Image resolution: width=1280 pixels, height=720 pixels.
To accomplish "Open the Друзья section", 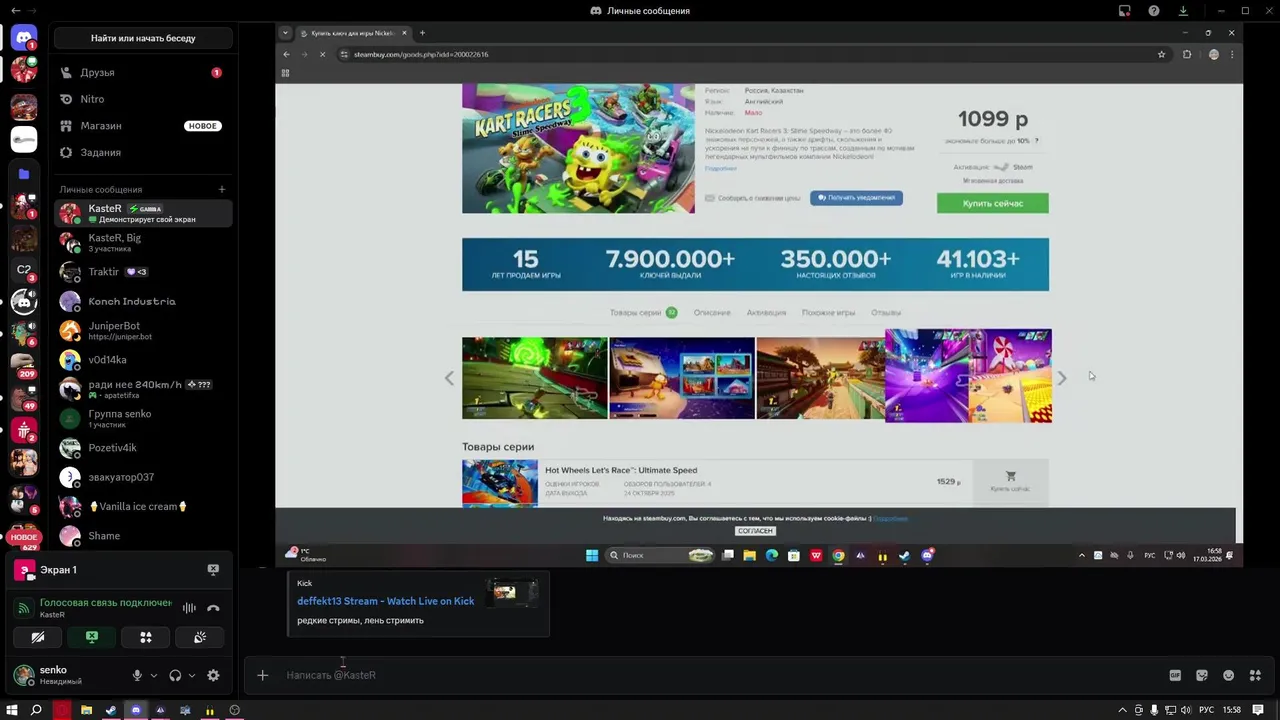I will (x=143, y=72).
